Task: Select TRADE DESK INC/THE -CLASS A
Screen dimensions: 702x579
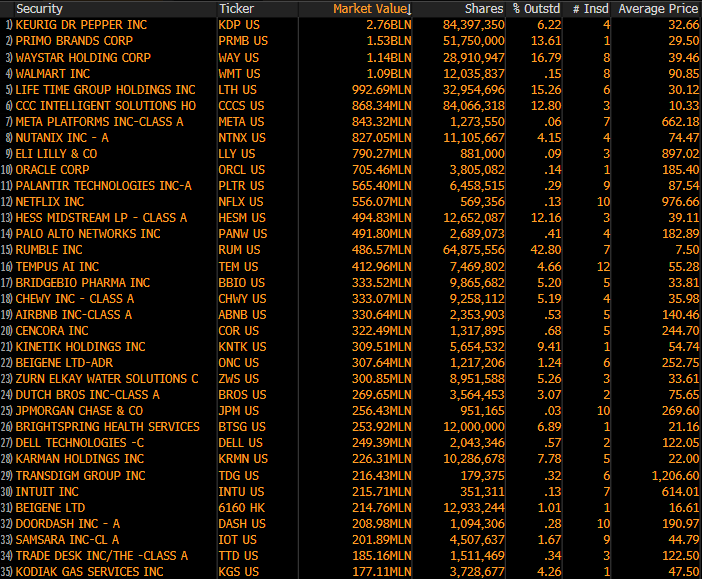Action: pyautogui.click(x=102, y=556)
